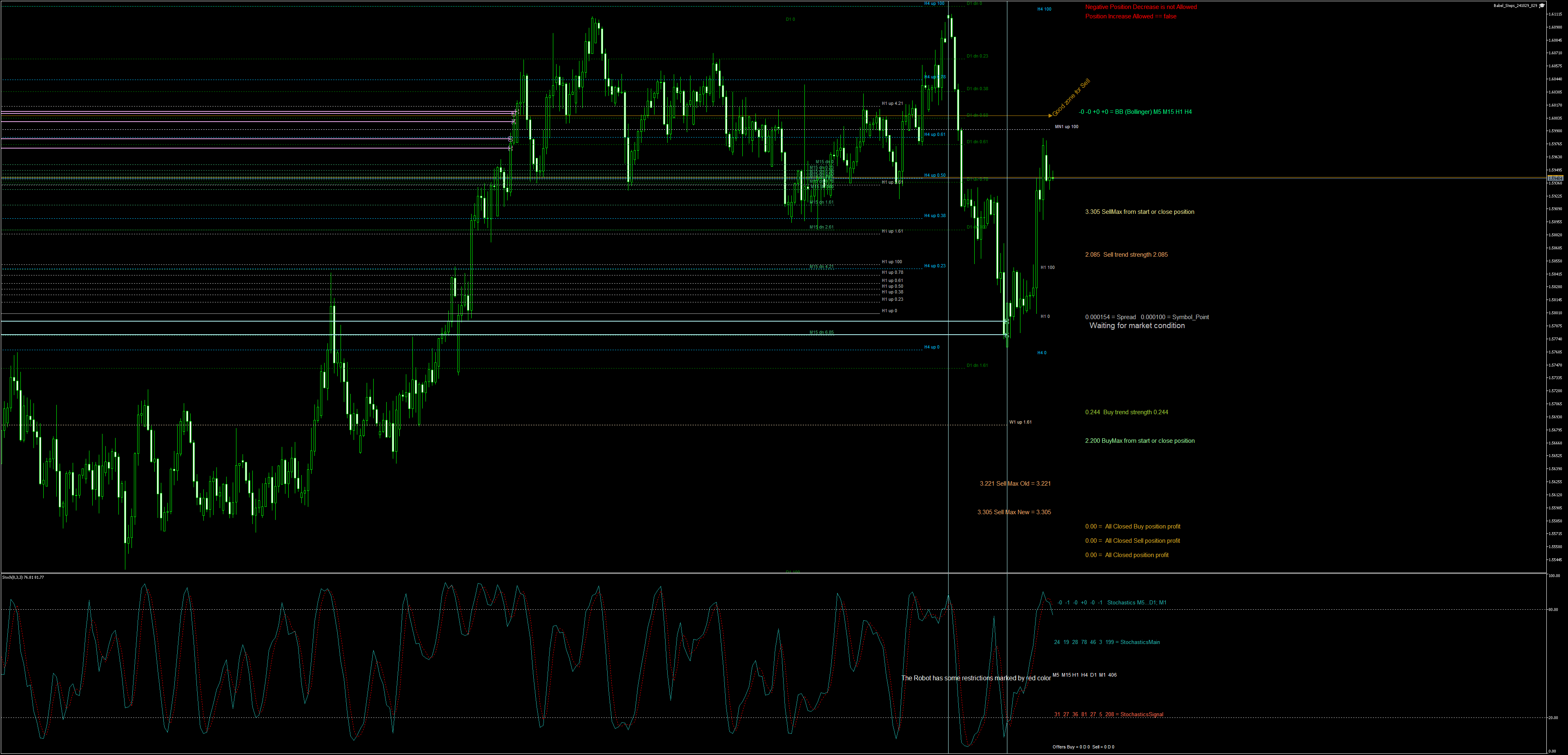Click the 80.00 level on stochastic scale
1568x755 pixels.
1553,610
